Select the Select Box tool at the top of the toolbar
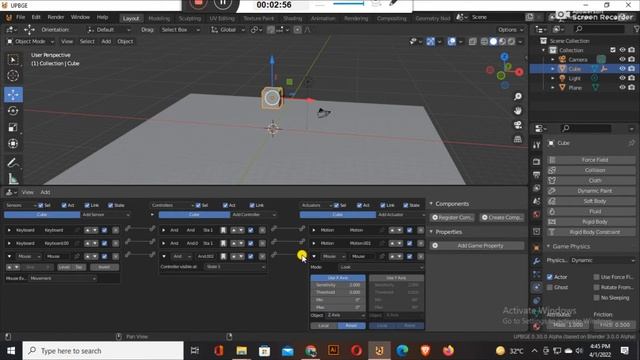The height and width of the screenshot is (360, 640). coord(13,60)
